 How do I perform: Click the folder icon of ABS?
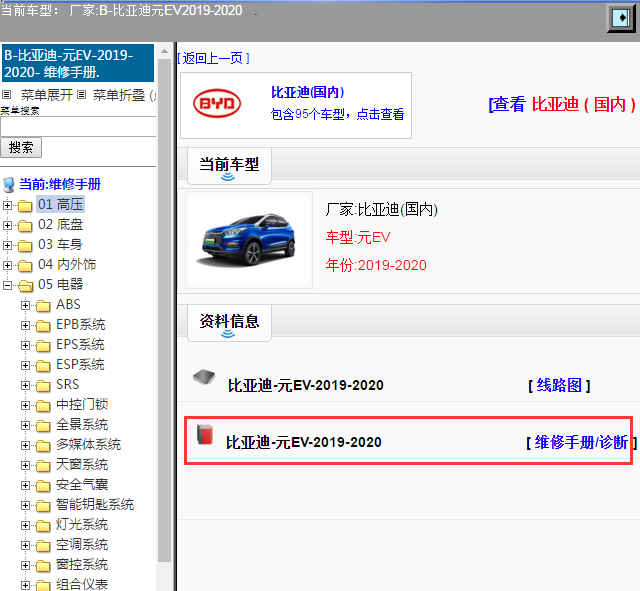tap(43, 306)
